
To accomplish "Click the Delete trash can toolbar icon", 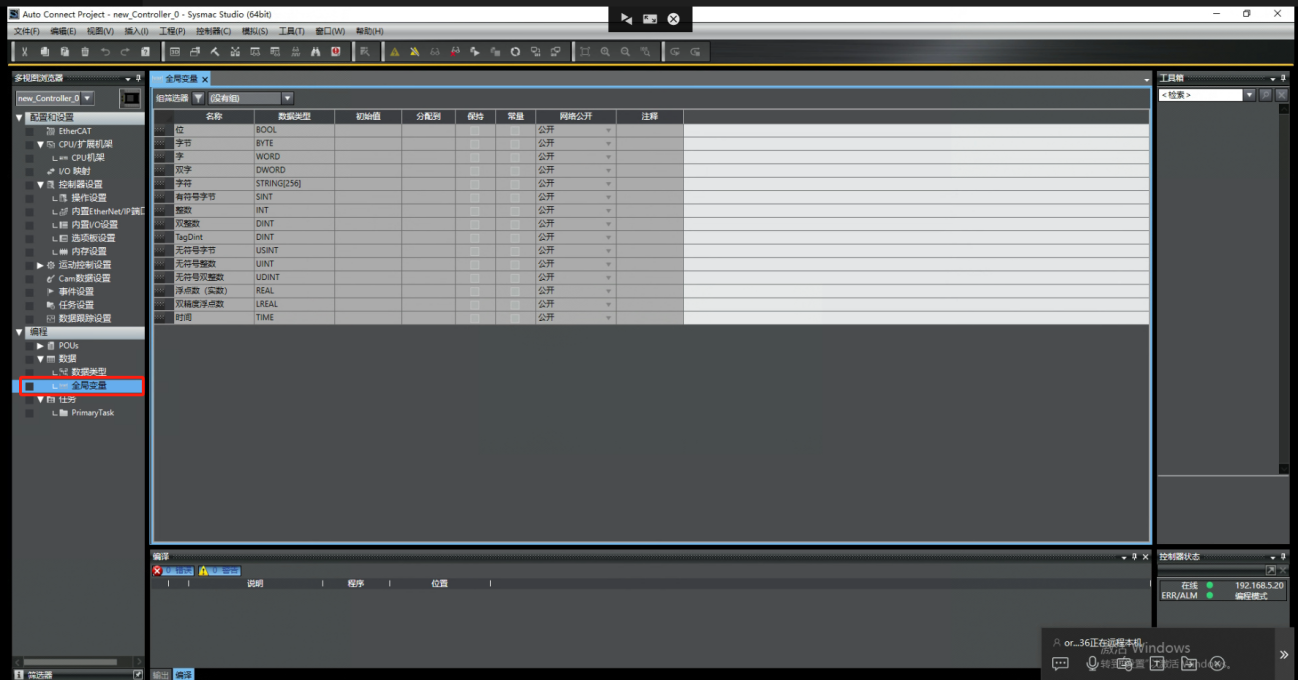I will point(85,52).
